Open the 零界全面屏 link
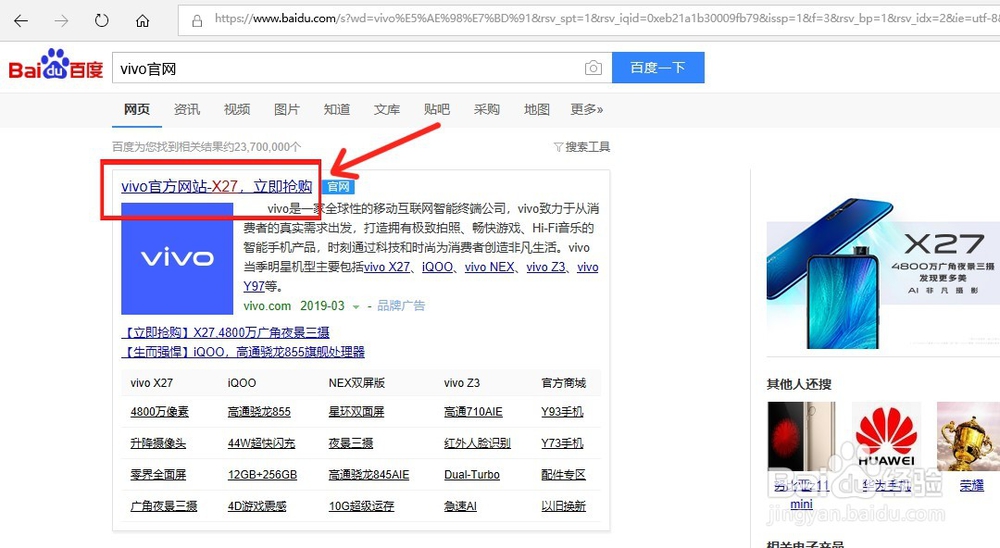 tap(158, 475)
